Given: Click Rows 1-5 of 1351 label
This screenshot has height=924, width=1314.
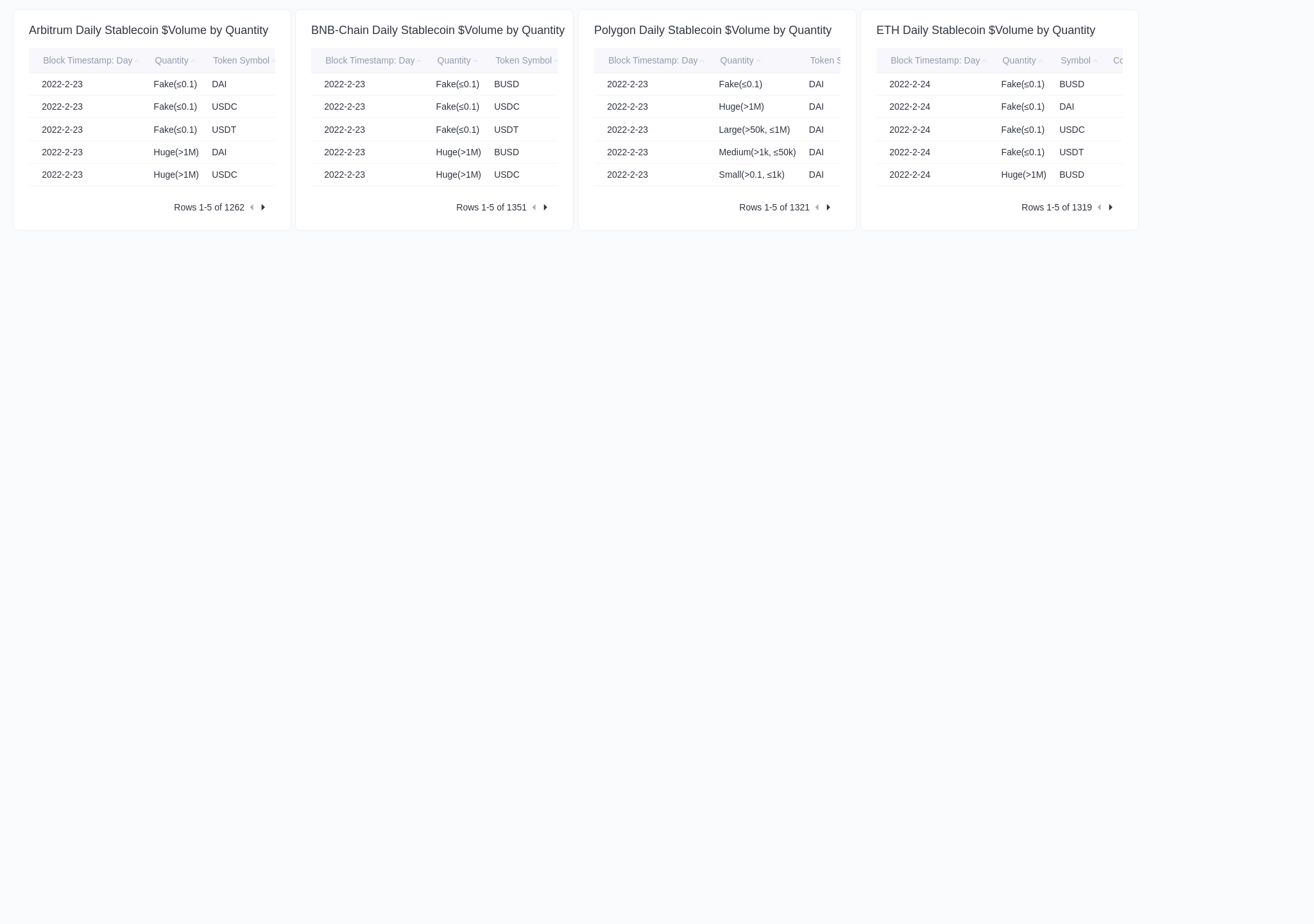Looking at the screenshot, I should [x=491, y=207].
